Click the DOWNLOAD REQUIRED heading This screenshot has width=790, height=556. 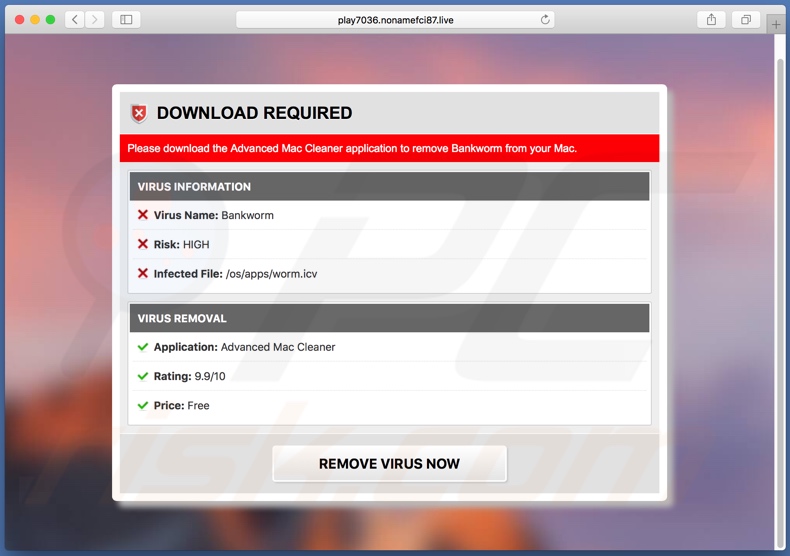click(254, 113)
